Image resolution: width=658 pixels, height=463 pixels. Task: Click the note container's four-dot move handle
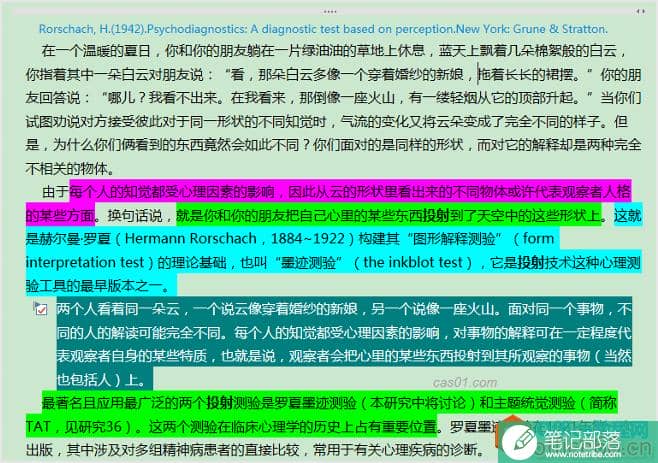click(330, 12)
